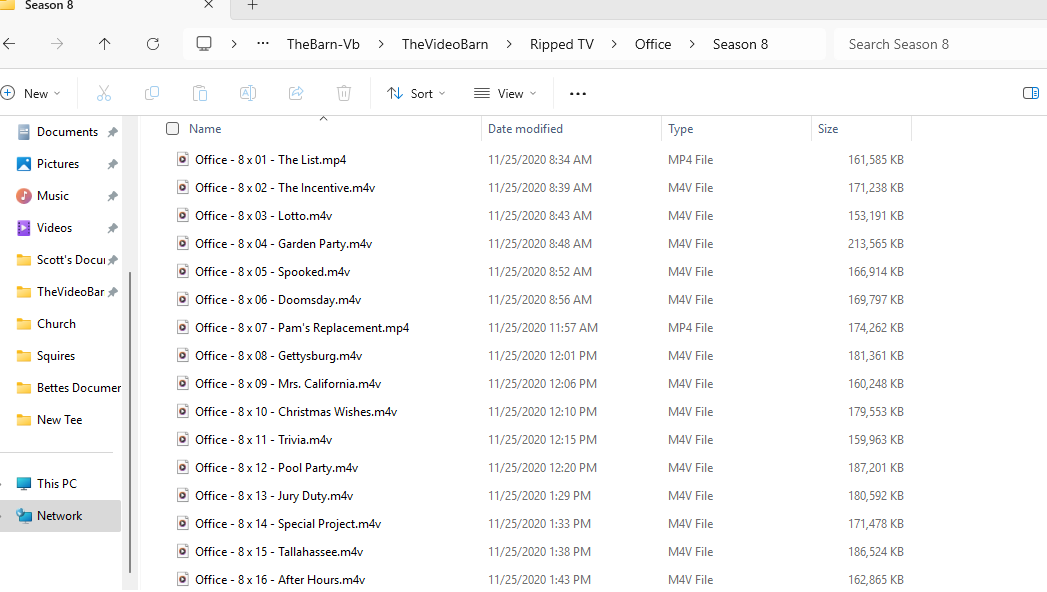
Task: Click video icon of 'Office - 8 x 11 - Trivia.m4v'
Action: click(182, 440)
